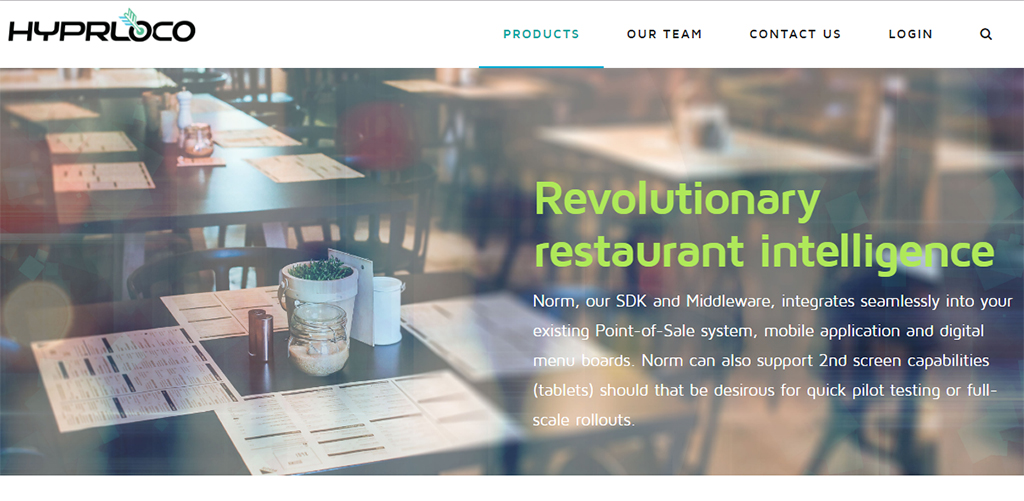Open the search magnifier icon
The image size is (1024, 501).
(986, 34)
